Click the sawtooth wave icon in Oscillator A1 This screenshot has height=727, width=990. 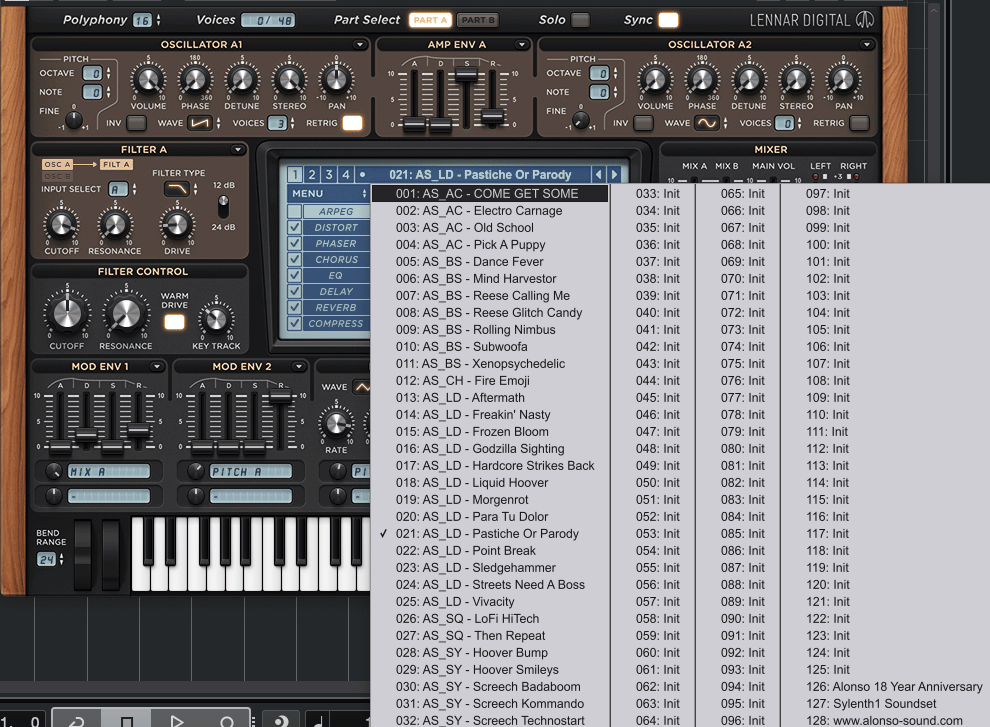[x=200, y=123]
